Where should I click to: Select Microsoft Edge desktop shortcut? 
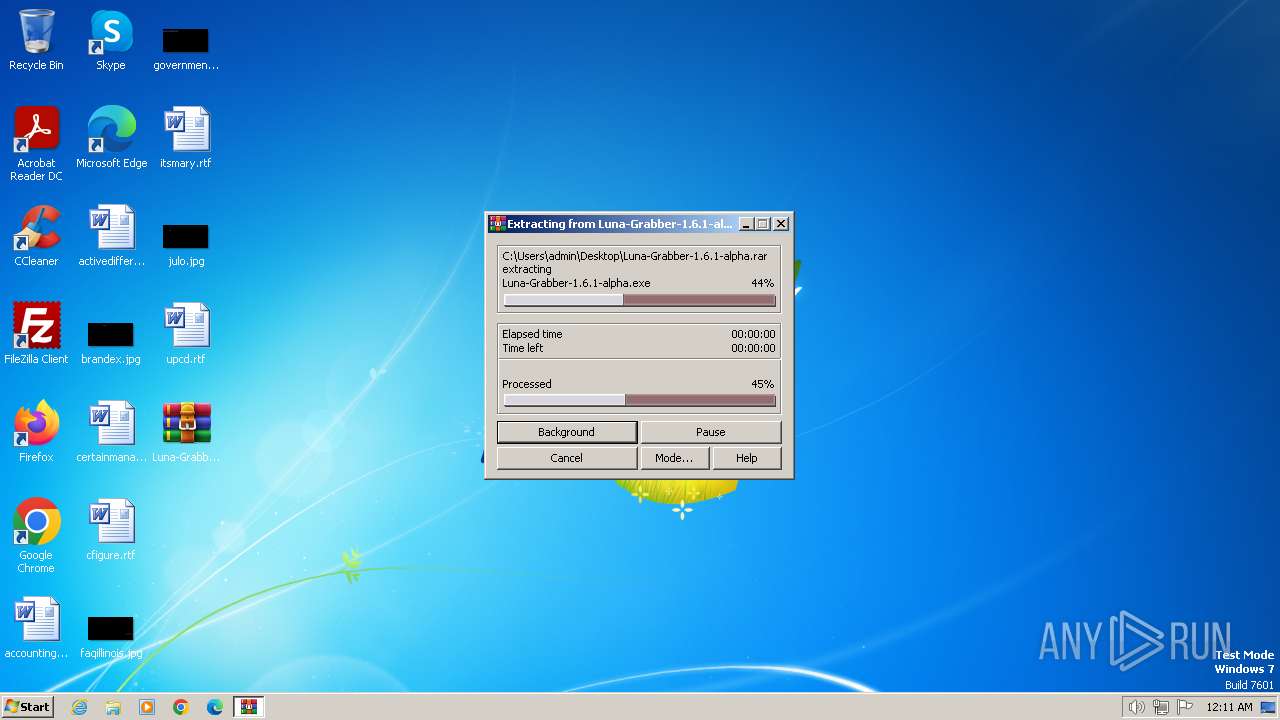111,138
